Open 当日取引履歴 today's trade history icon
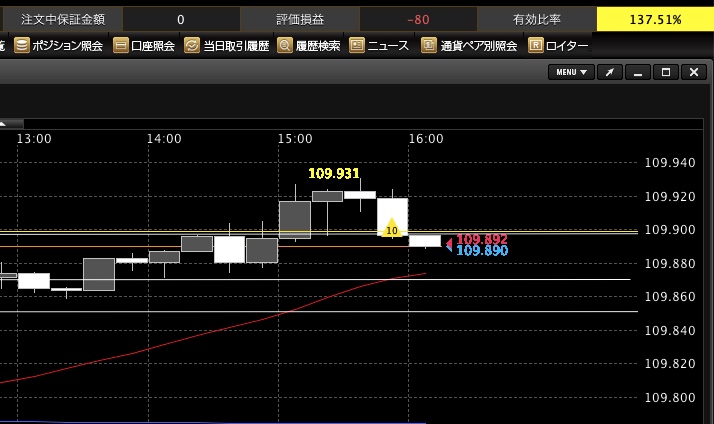The height and width of the screenshot is (424, 714). [x=192, y=45]
